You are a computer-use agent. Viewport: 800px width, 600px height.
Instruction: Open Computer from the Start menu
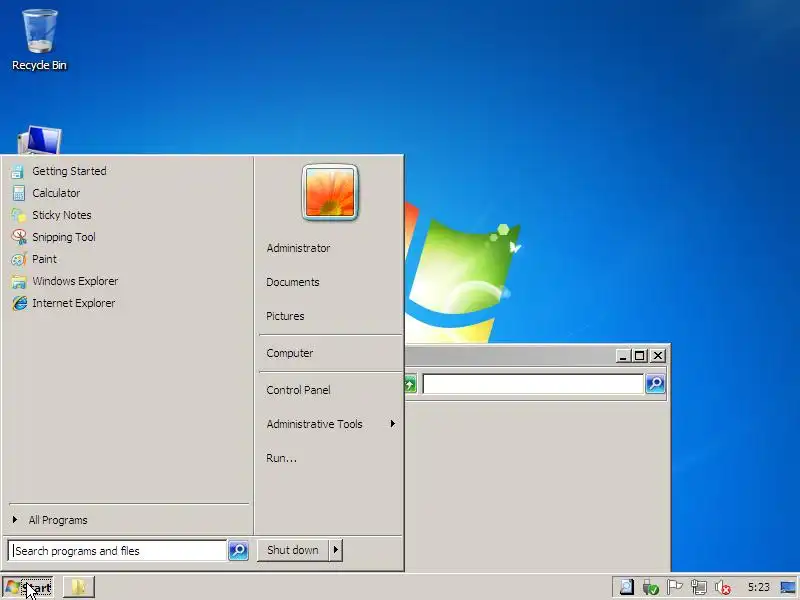[x=290, y=353]
